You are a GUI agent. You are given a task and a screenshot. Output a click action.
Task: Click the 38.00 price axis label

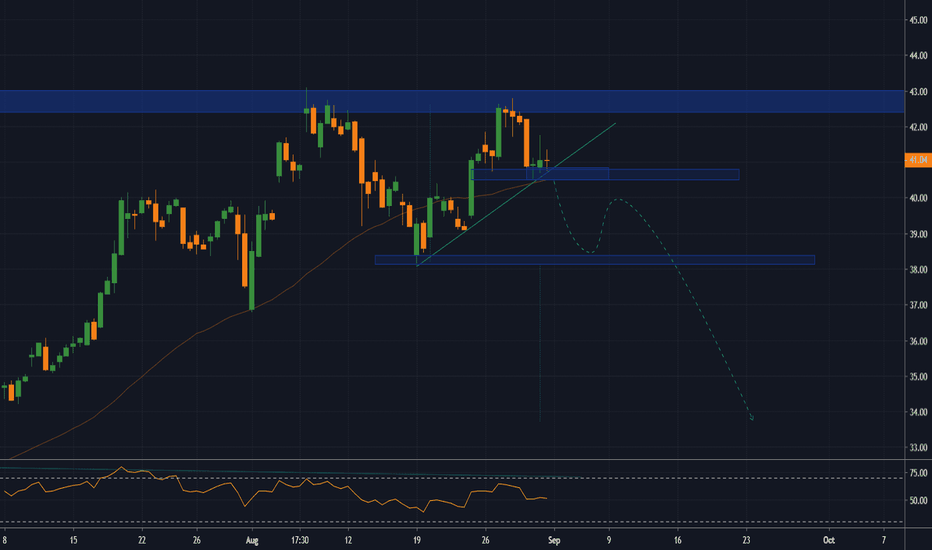point(918,269)
